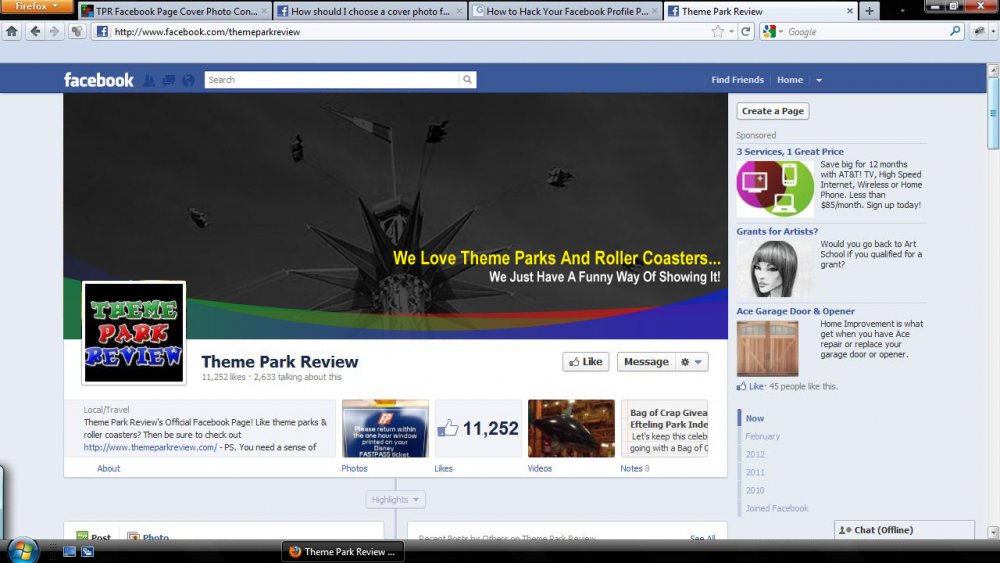
Task: Open the account arrow menu beside Home
Action: pos(819,80)
